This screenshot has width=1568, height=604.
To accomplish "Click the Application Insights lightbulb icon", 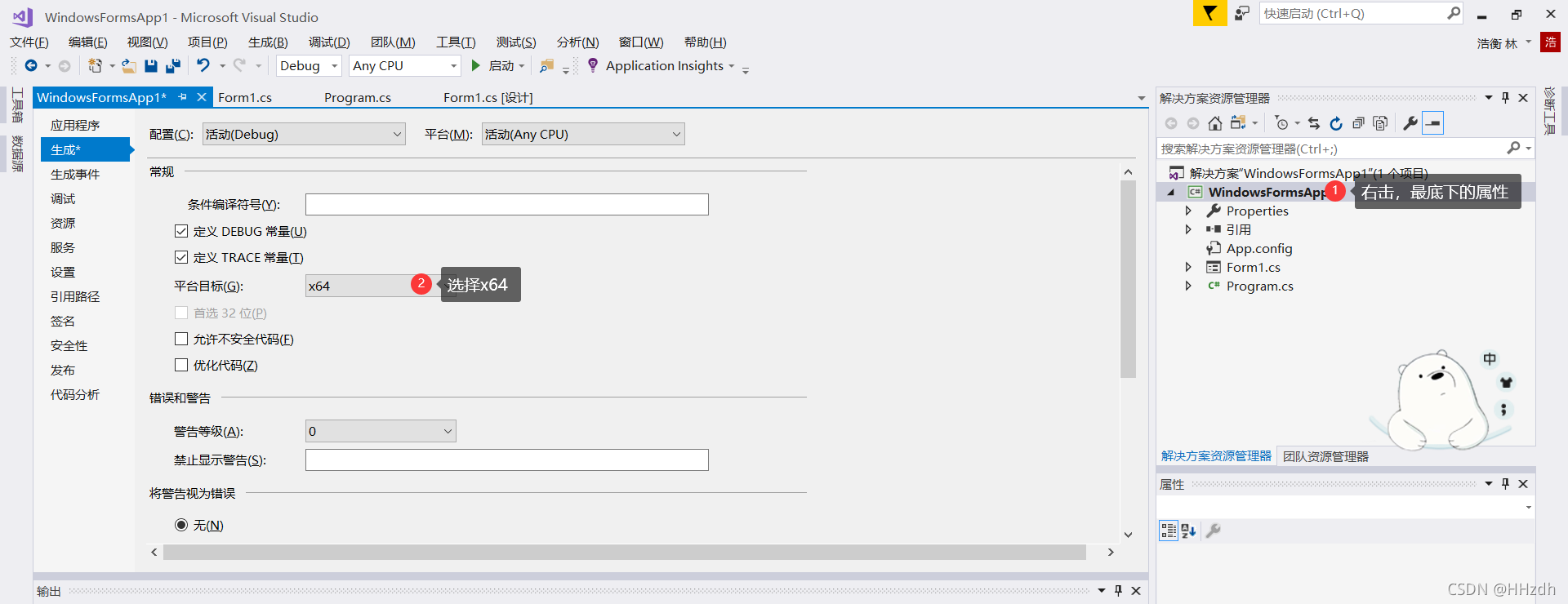I will coord(593,65).
